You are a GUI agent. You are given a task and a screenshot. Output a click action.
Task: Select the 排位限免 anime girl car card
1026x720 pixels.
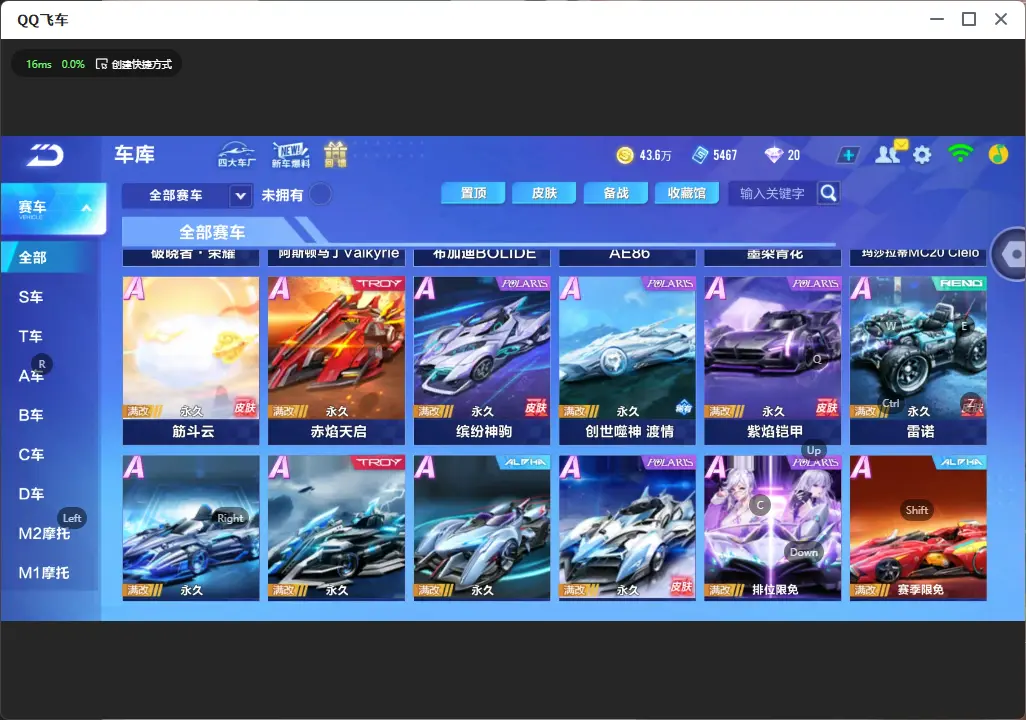click(773, 528)
